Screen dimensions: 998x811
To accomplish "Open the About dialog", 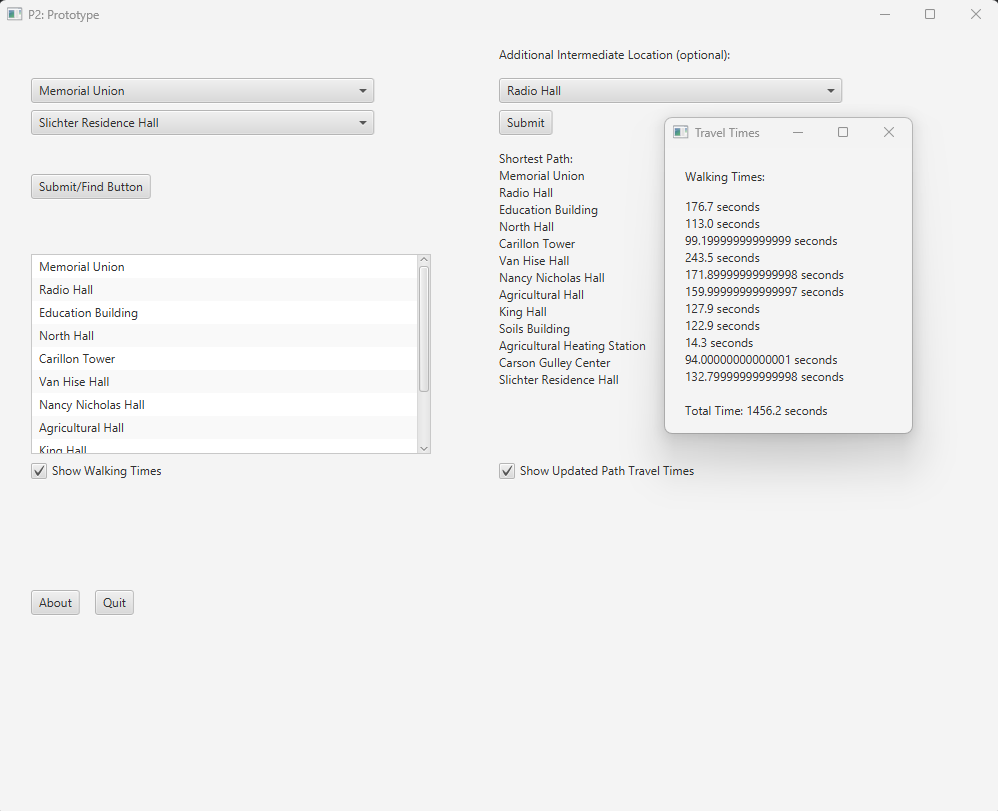I will click(55, 603).
